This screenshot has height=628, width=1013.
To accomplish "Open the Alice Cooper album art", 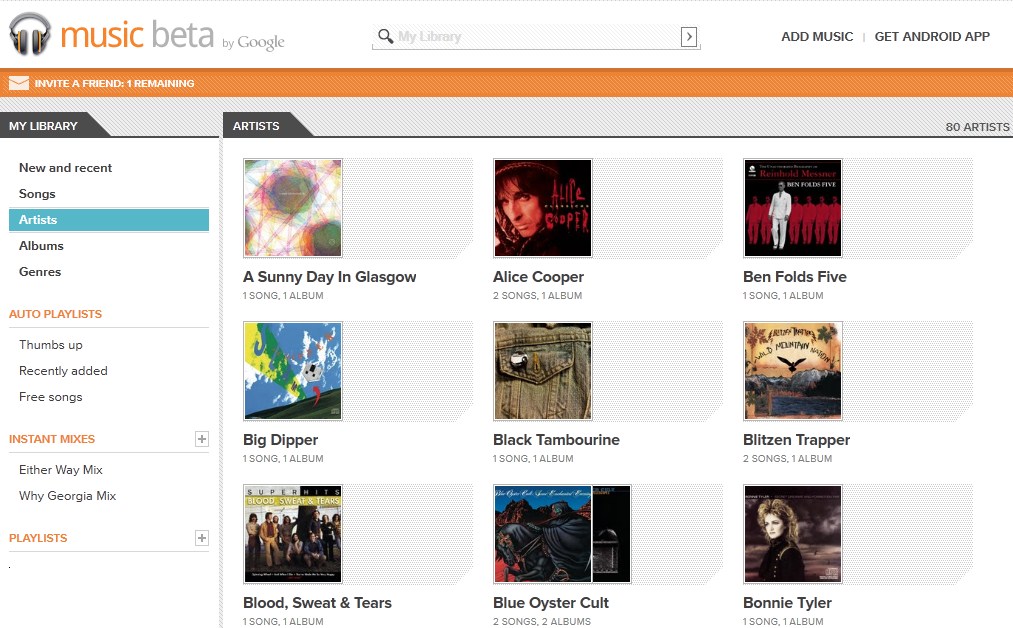I will click(543, 208).
